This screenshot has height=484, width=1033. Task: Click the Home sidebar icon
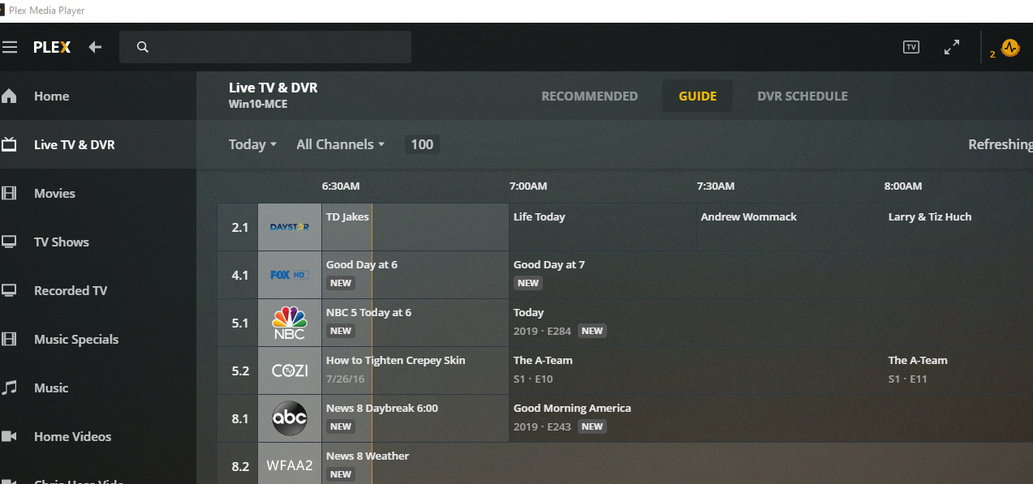point(9,96)
